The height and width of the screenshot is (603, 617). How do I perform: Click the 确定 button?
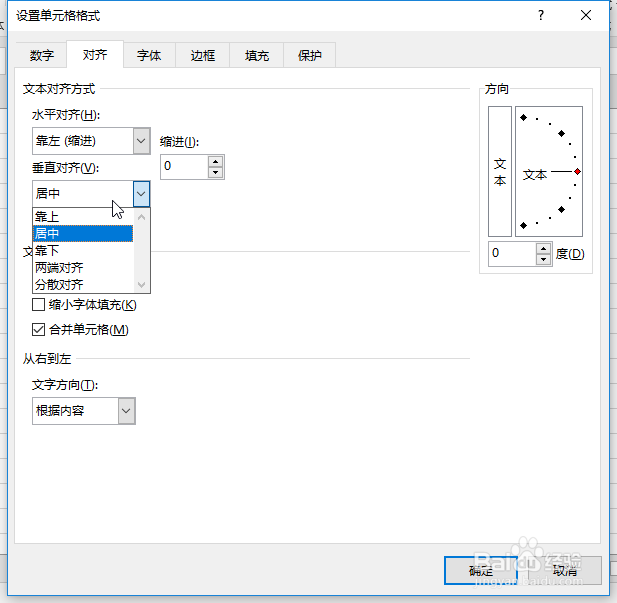click(x=481, y=570)
